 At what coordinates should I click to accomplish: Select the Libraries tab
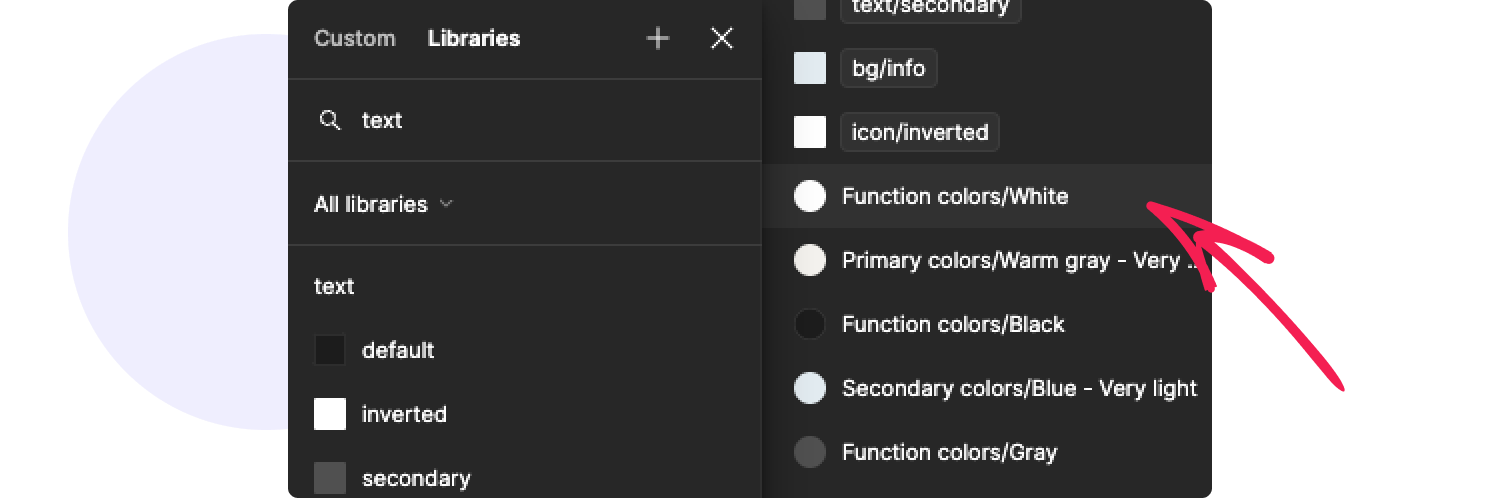click(474, 39)
